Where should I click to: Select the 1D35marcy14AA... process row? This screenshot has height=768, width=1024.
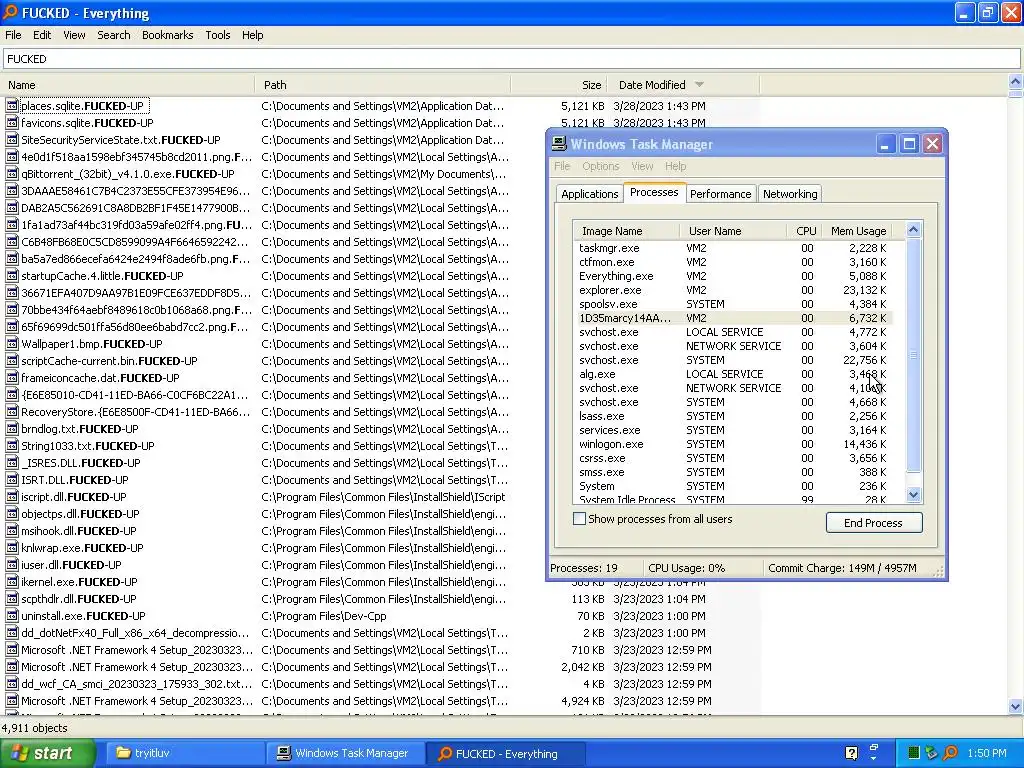[733, 318]
